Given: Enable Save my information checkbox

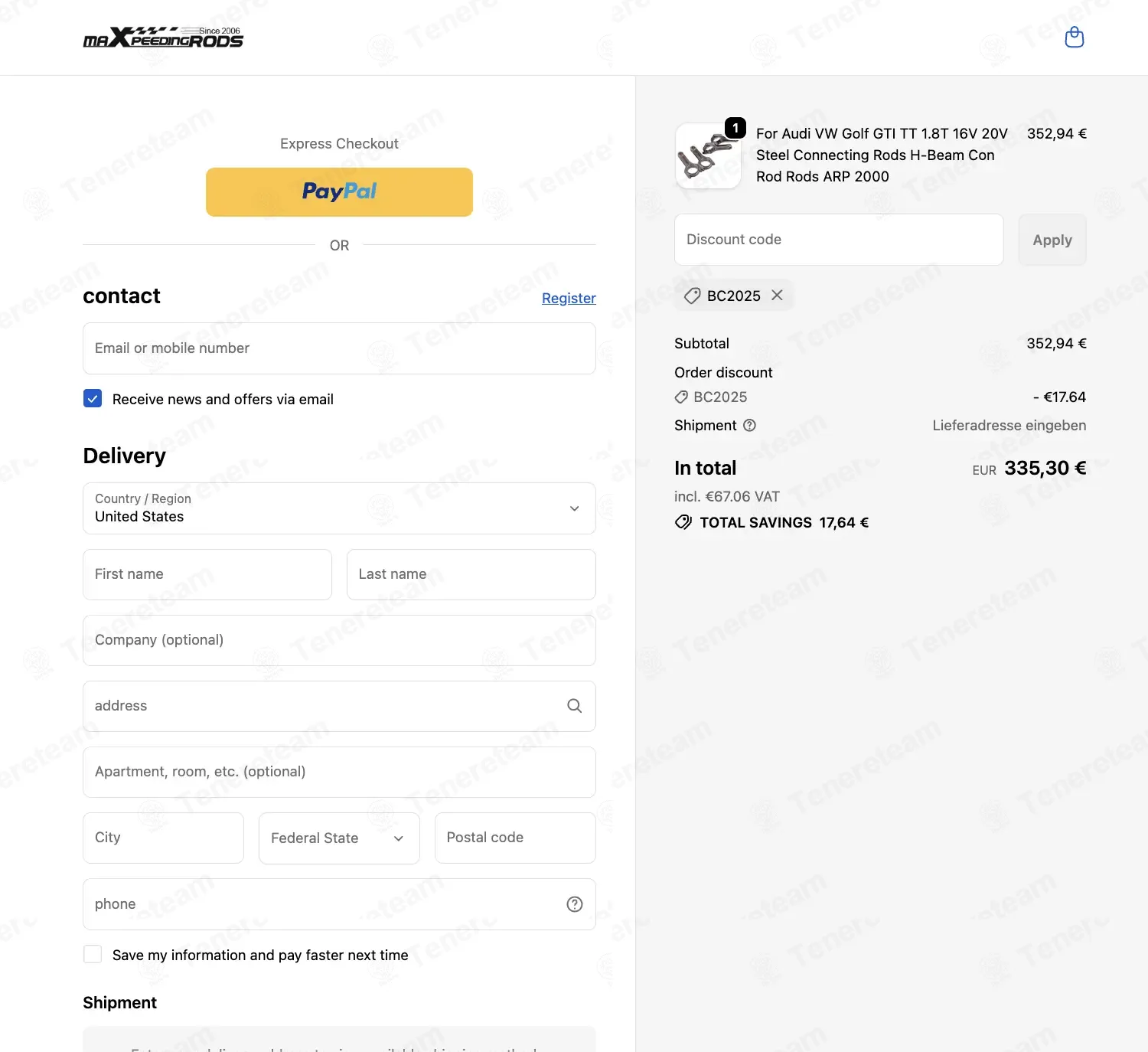Looking at the screenshot, I should (x=93, y=955).
